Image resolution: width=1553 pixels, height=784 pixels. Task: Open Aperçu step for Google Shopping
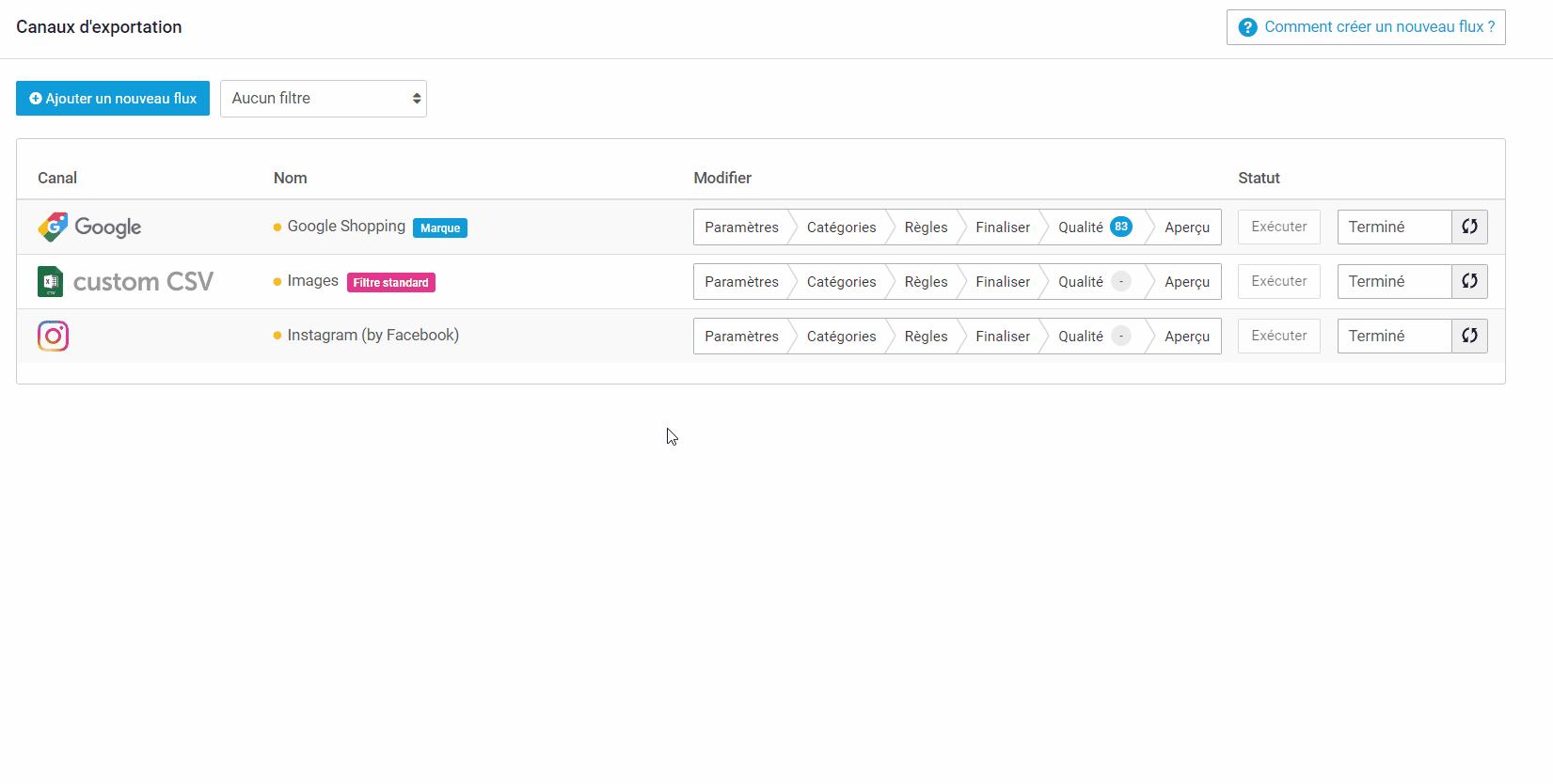pos(1187,227)
